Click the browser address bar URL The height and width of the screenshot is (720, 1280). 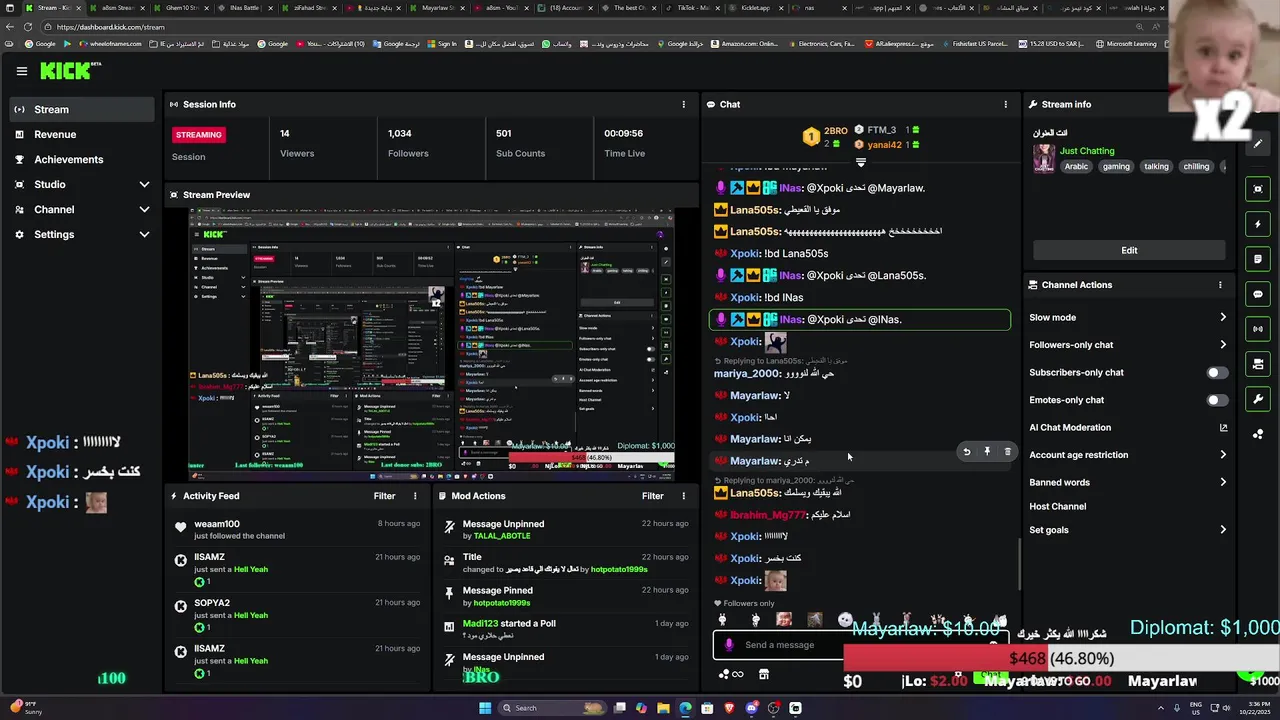[x=111, y=27]
